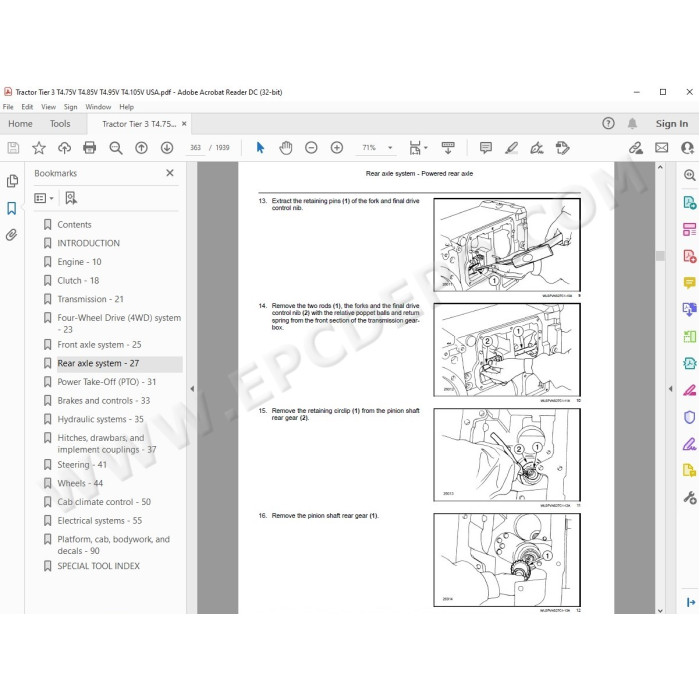Viewport: 700px width, 700px height.
Task: Switch to the Tools tab
Action: click(x=60, y=124)
